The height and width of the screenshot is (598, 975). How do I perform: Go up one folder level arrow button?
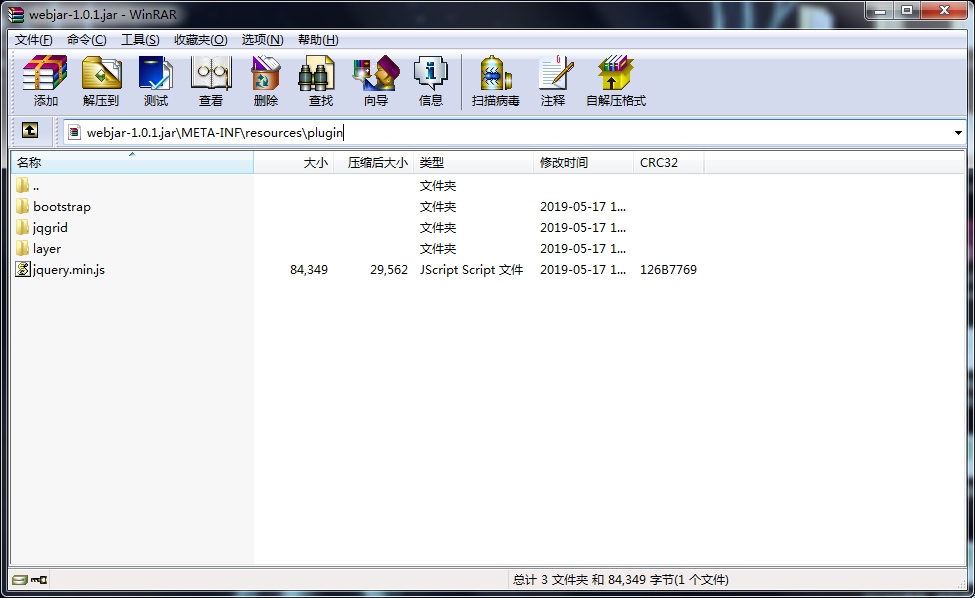[x=30, y=130]
